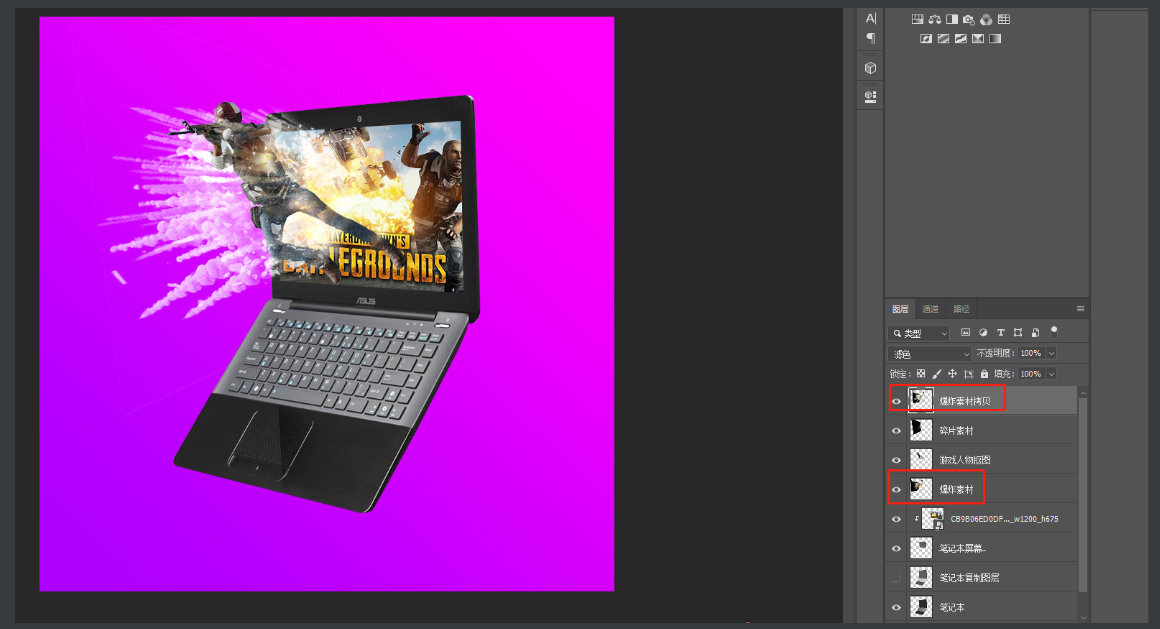The width and height of the screenshot is (1160, 629).
Task: Hide the CB9B06ED0DF clipped layer
Action: [897, 519]
